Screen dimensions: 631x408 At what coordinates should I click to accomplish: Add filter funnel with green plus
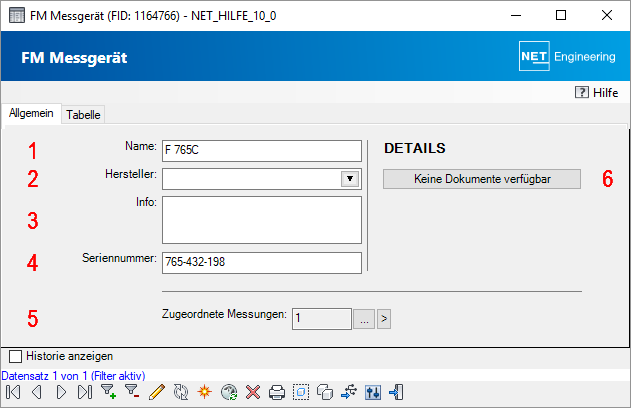point(108,392)
